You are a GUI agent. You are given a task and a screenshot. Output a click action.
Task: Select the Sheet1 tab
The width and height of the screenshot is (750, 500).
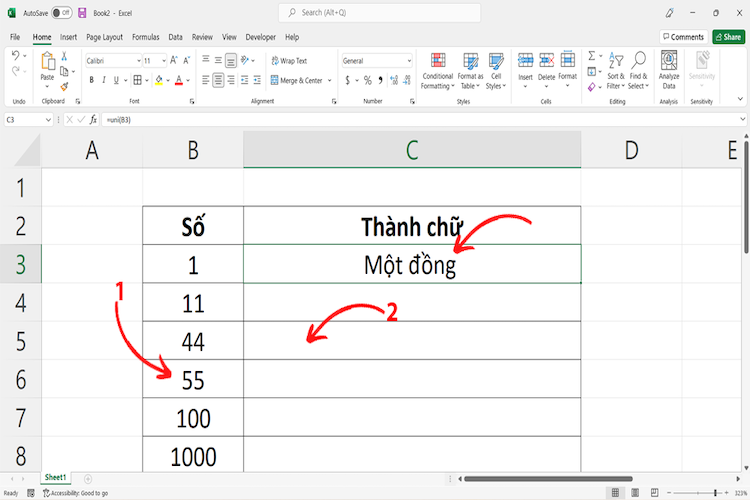point(55,478)
